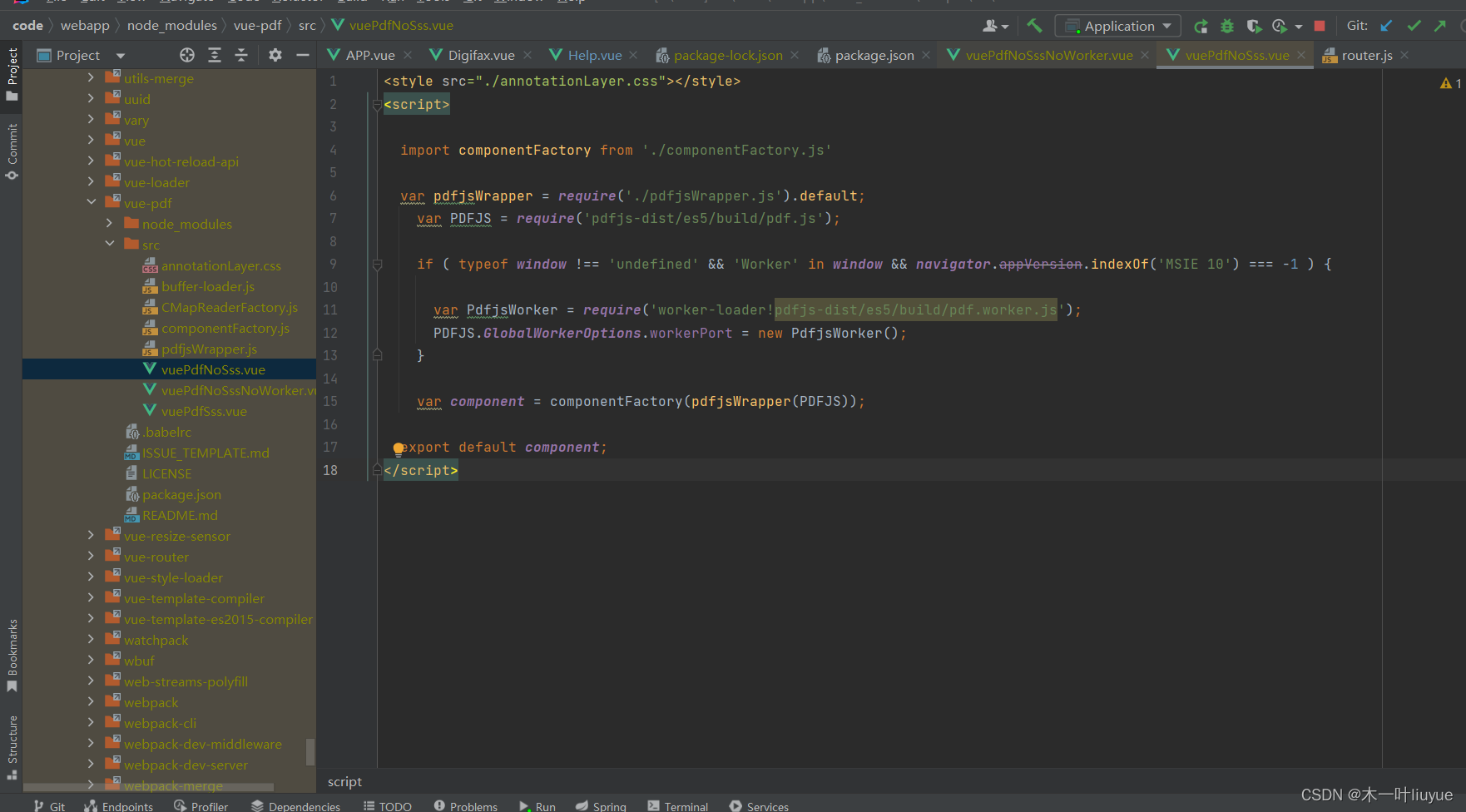The width and height of the screenshot is (1466, 812).
Task: Click the script breadcrumb below the editor
Action: pos(344,782)
